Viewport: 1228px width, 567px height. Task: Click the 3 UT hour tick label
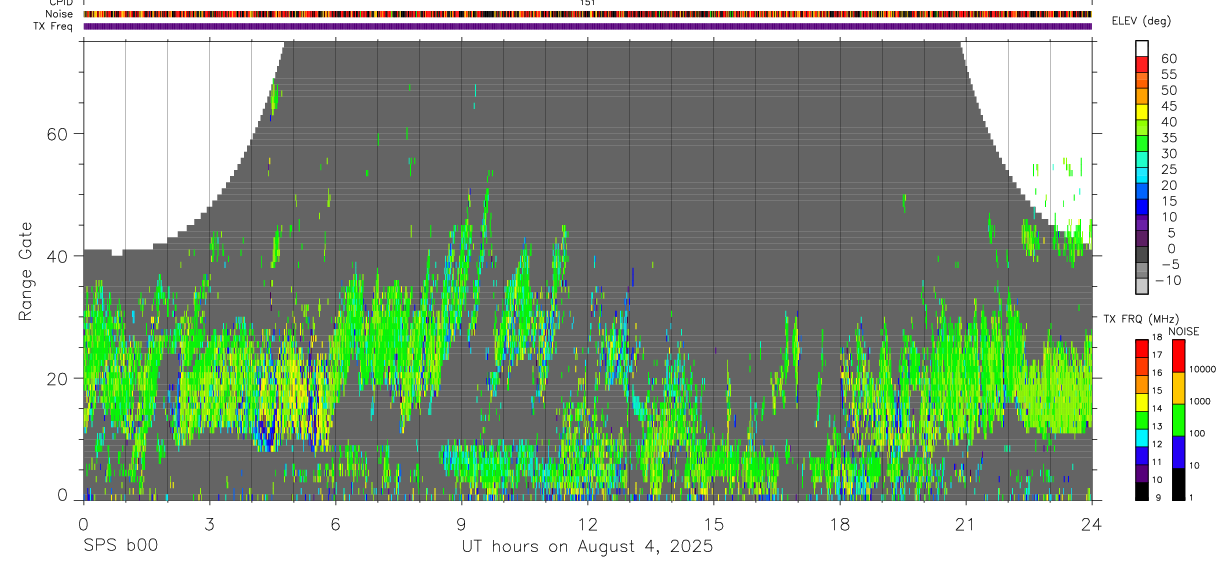click(209, 524)
